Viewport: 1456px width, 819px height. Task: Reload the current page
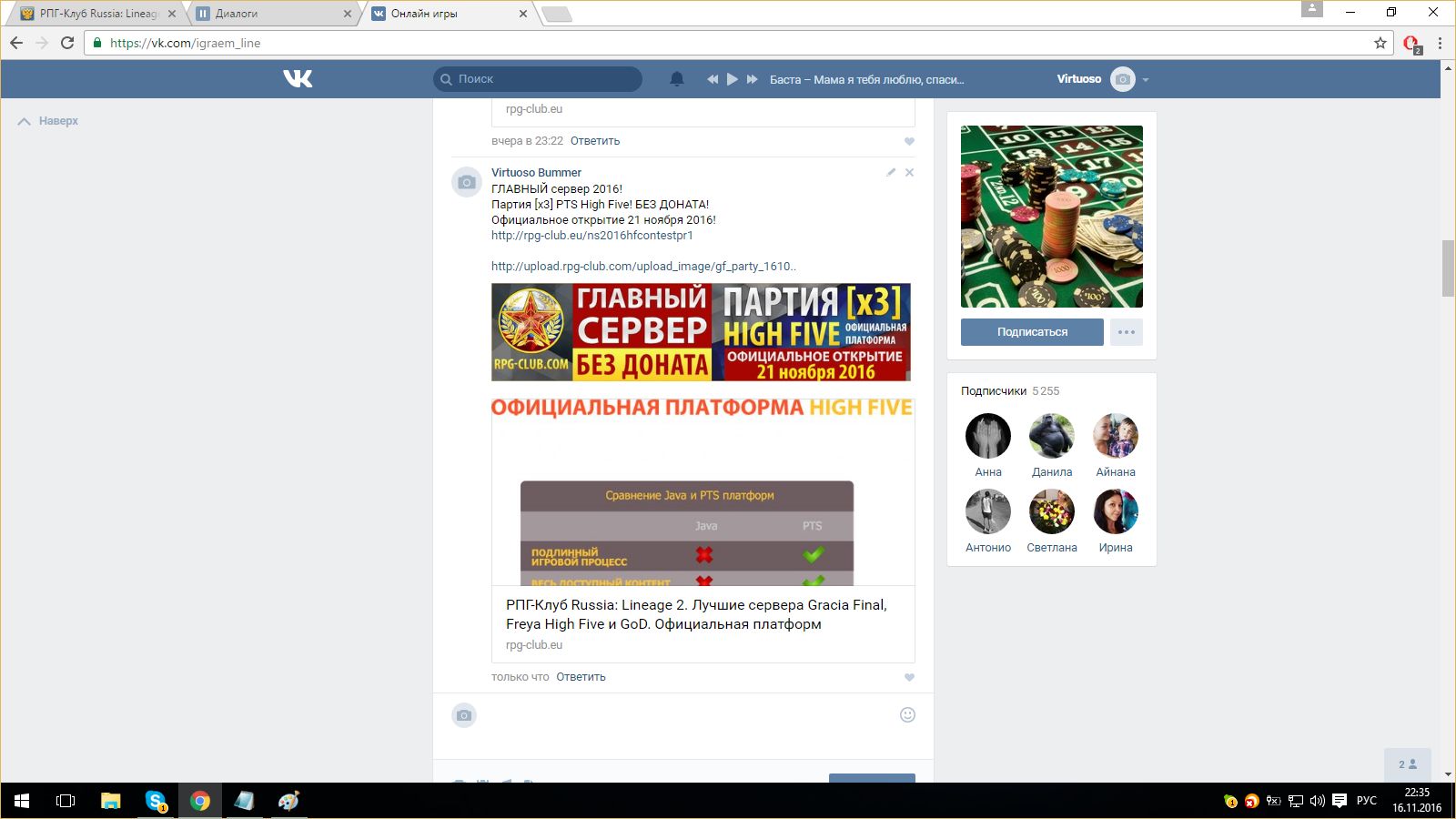coord(67,43)
